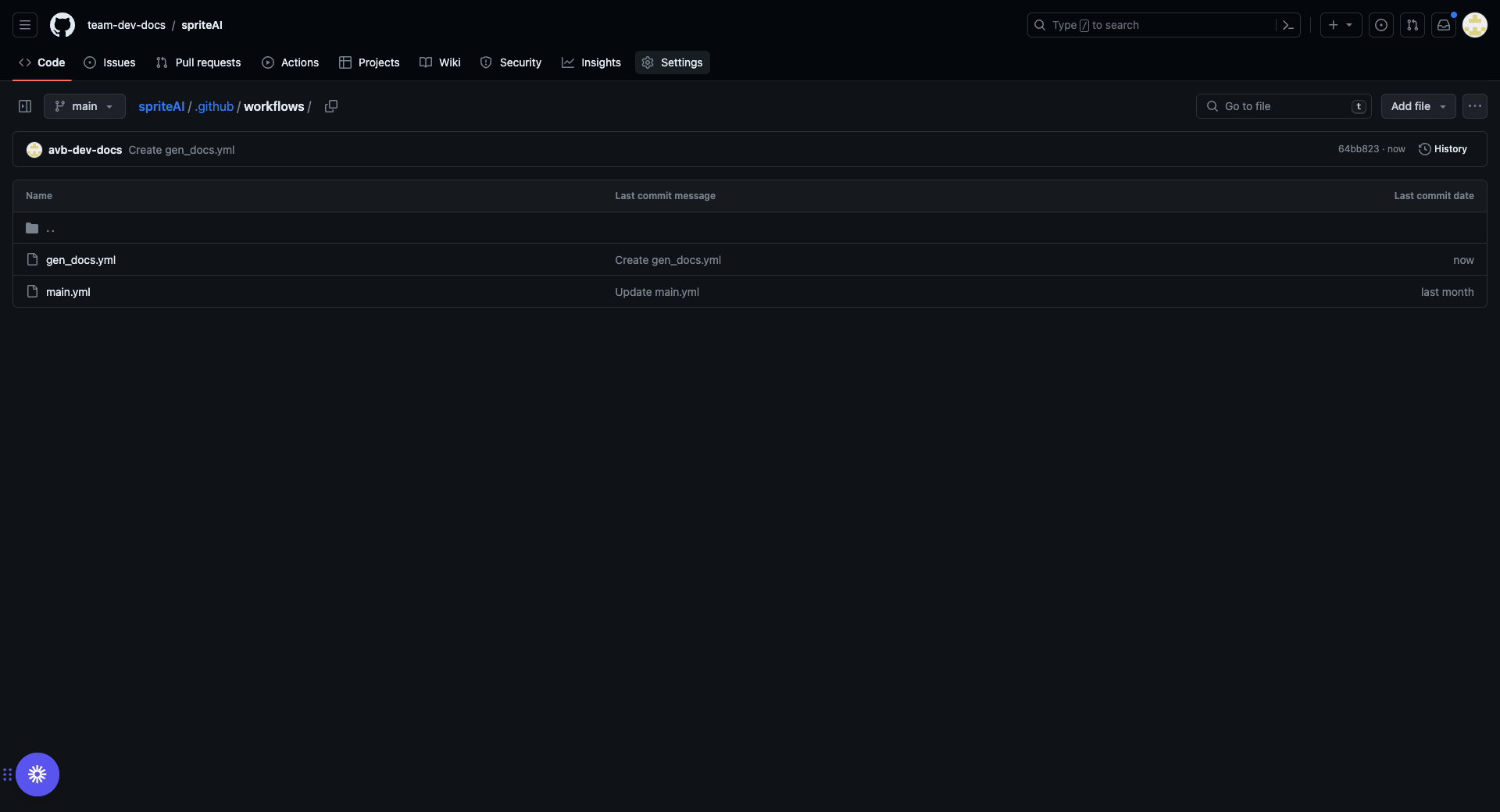Expand the main branch dropdown

coord(84,106)
